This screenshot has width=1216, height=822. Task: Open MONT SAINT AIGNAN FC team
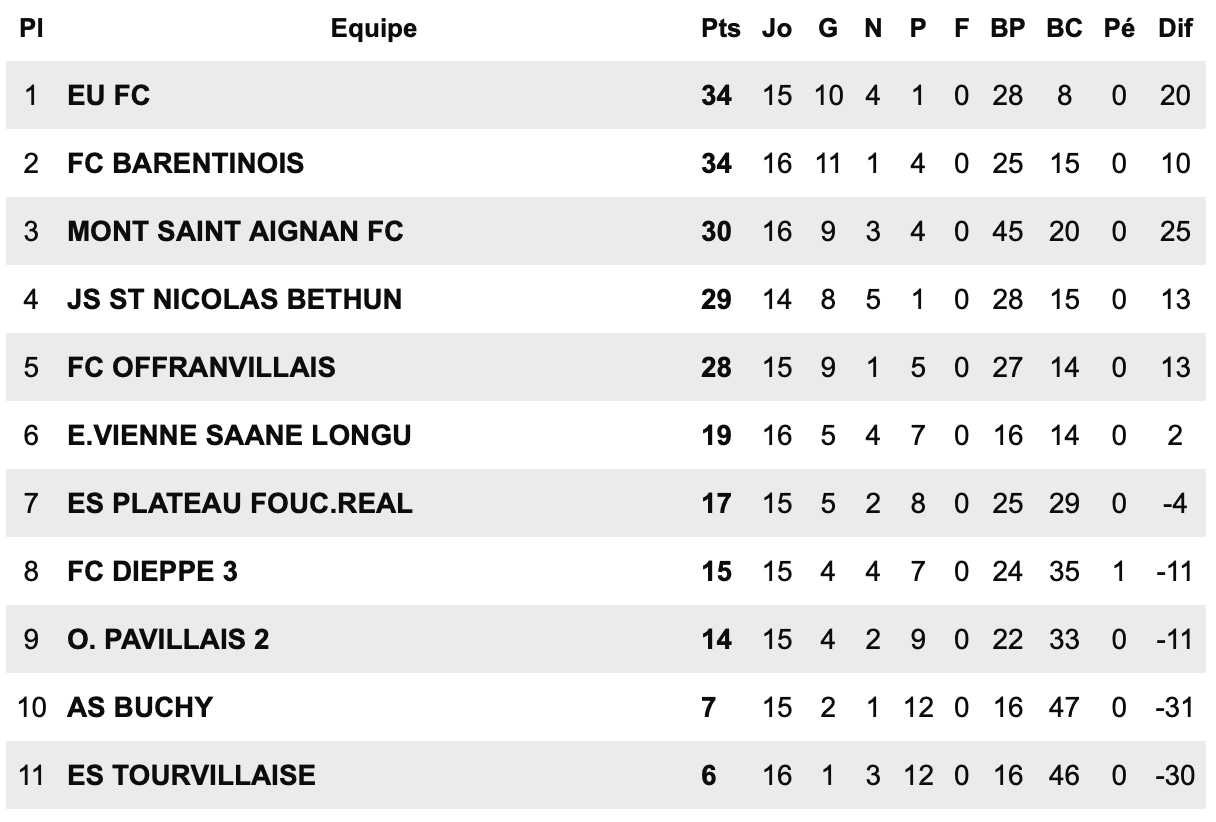click(235, 231)
